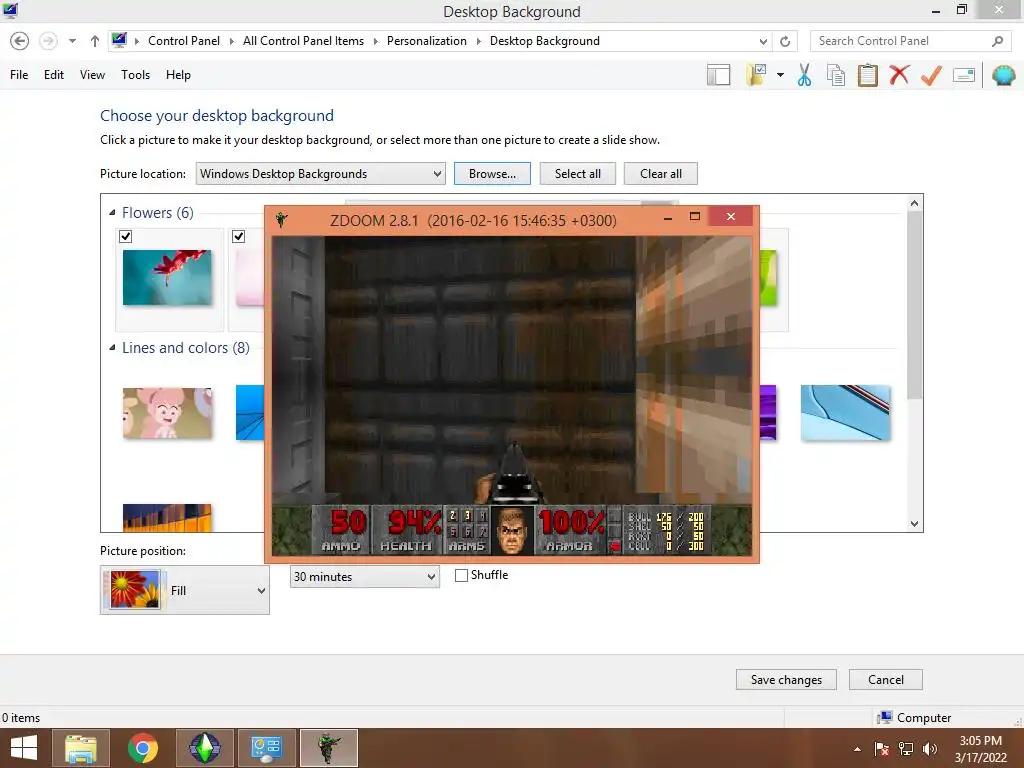Click the 50 AMMO counter in ZDOOM
Viewport: 1024px width, 768px height.
pyautogui.click(x=342, y=530)
